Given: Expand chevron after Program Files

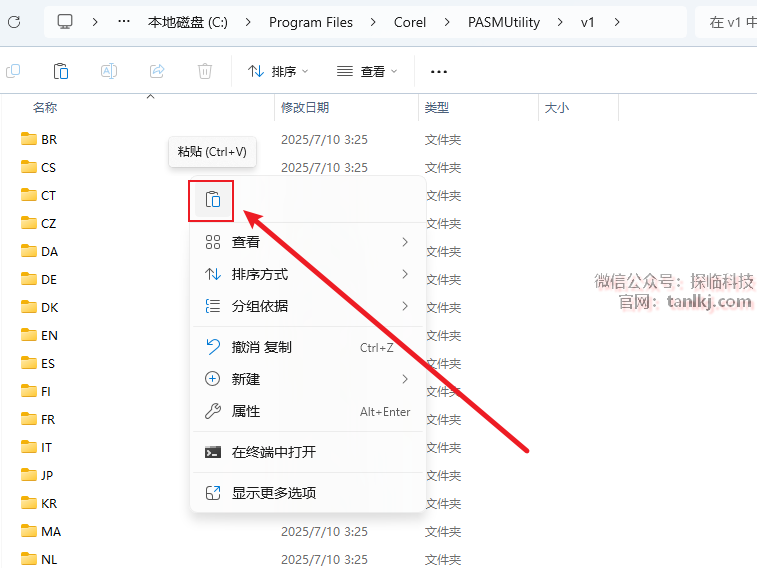Looking at the screenshot, I should click(373, 22).
